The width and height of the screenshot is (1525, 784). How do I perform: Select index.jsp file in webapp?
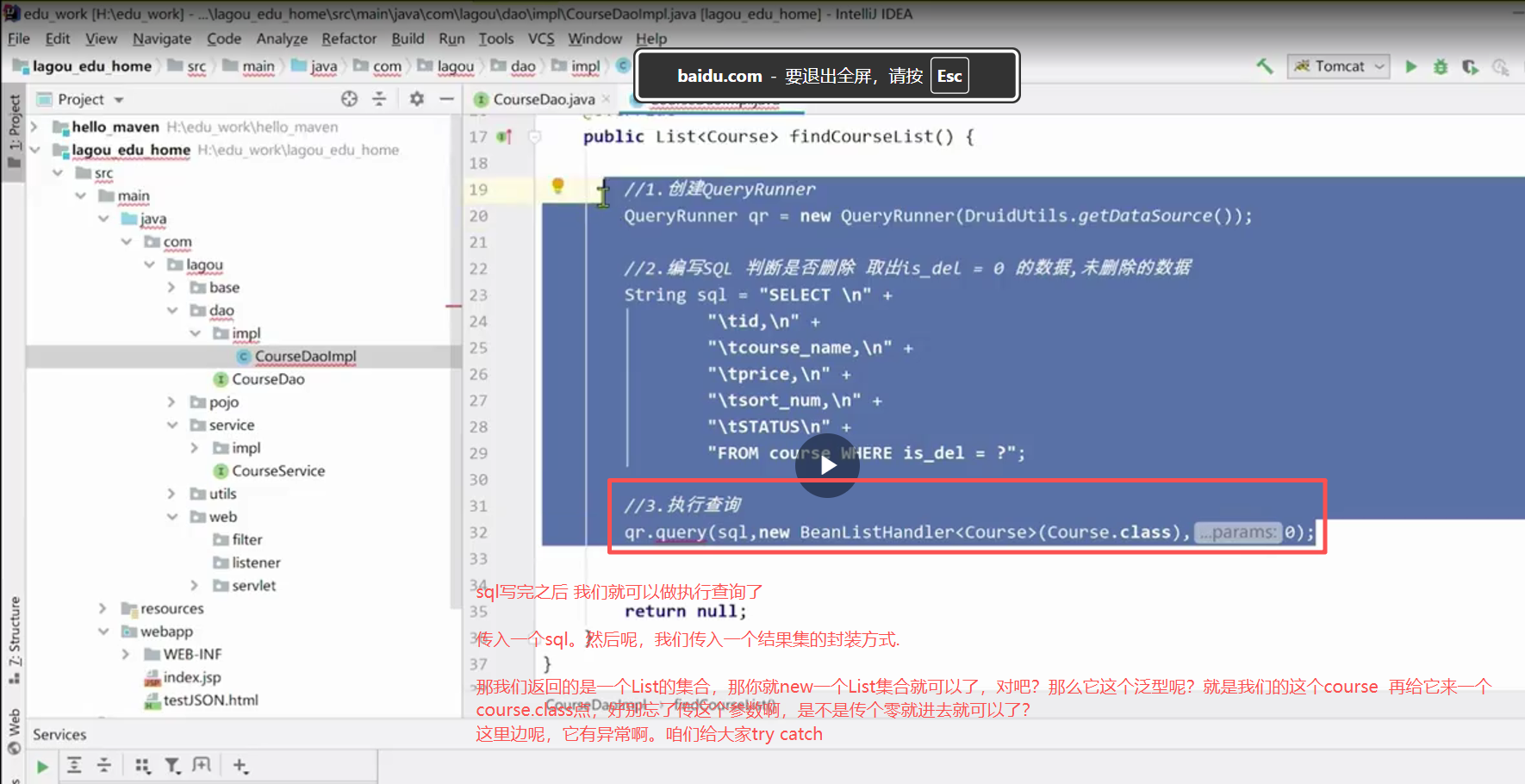click(x=192, y=677)
